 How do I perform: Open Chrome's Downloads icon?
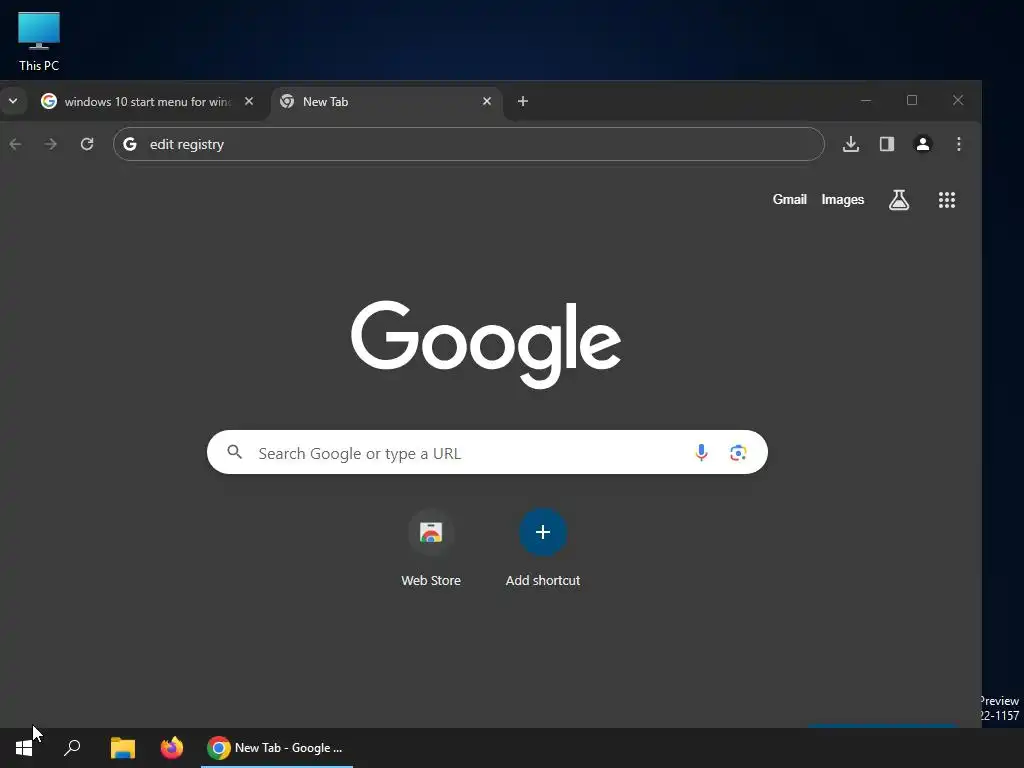850,144
